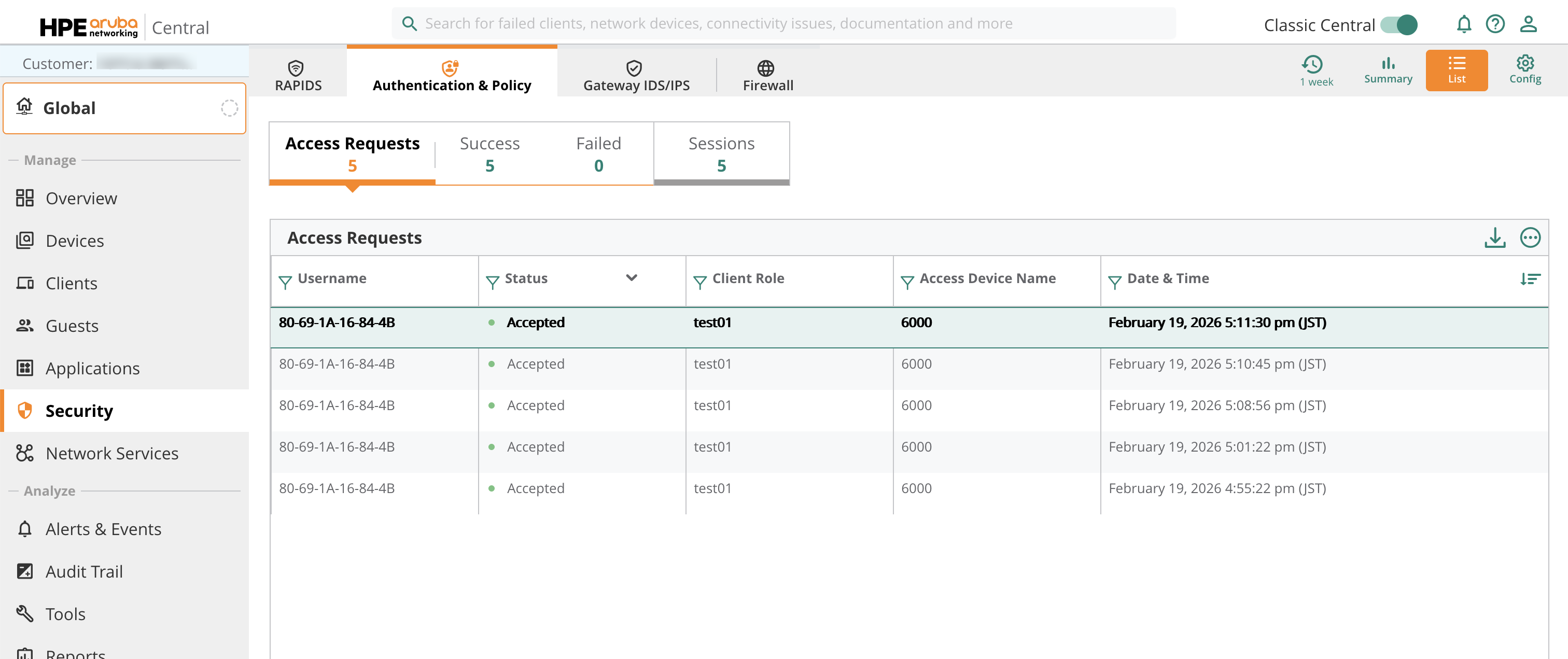Toggle the Classic Central switch

point(1398,25)
